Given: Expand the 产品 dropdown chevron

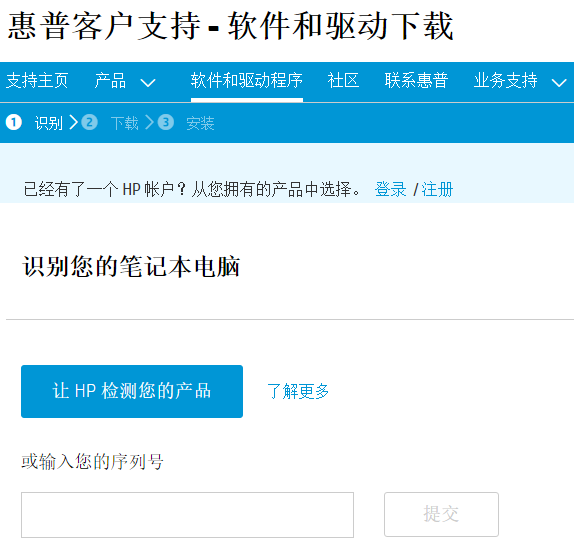Looking at the screenshot, I should coord(148,83).
